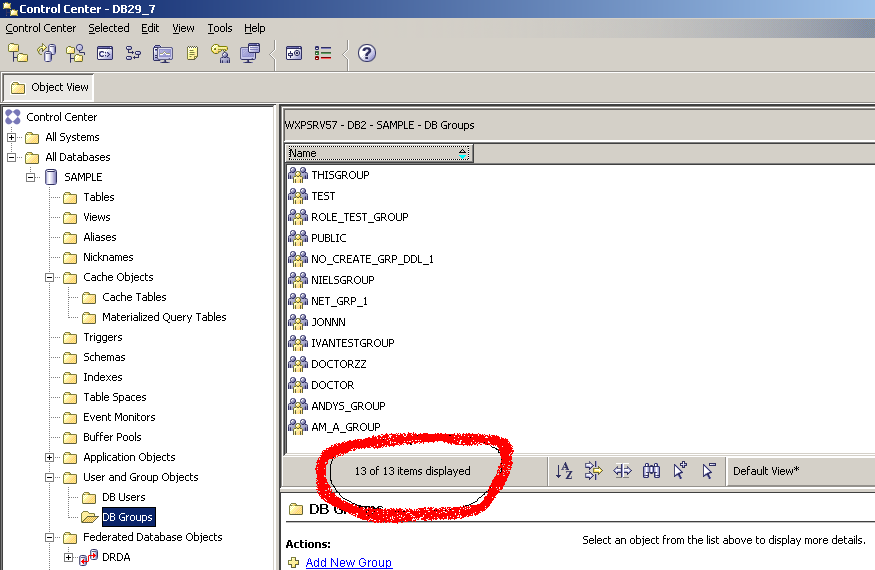Open the Tools Settings toolbar icon

click(x=294, y=53)
